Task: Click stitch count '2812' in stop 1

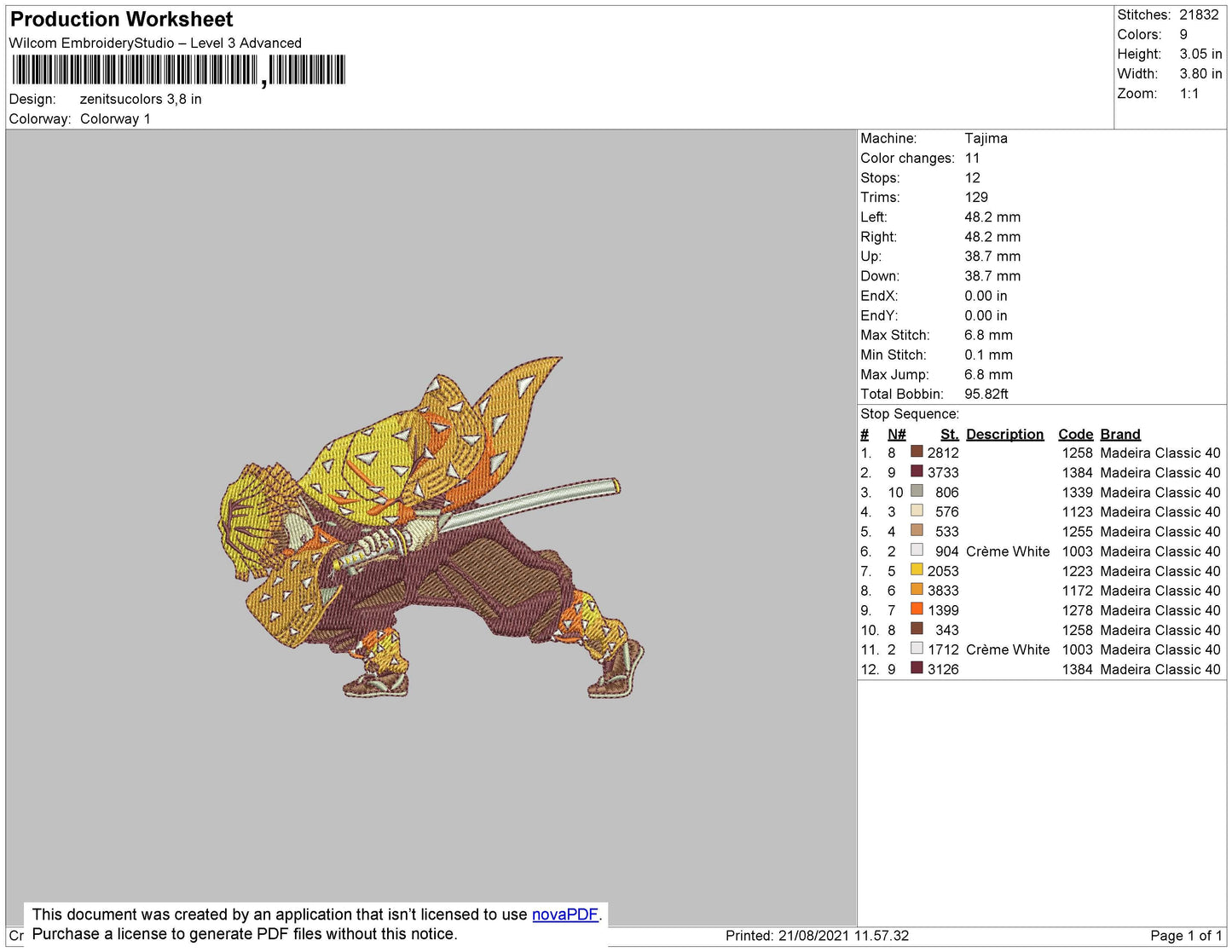Action: point(943,453)
